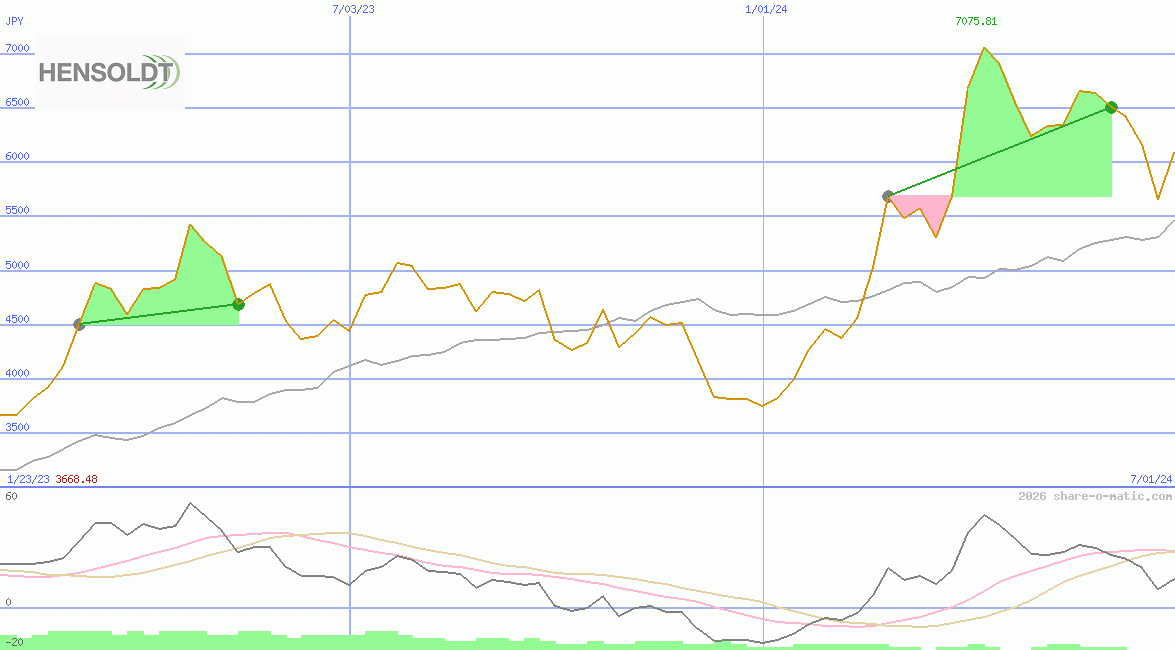Click the 7000 price axis label
The image size is (1175, 650).
(17, 48)
